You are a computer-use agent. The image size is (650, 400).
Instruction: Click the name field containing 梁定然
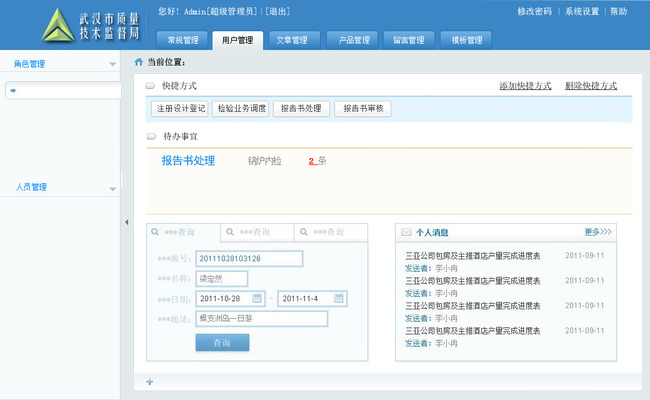(x=222, y=279)
